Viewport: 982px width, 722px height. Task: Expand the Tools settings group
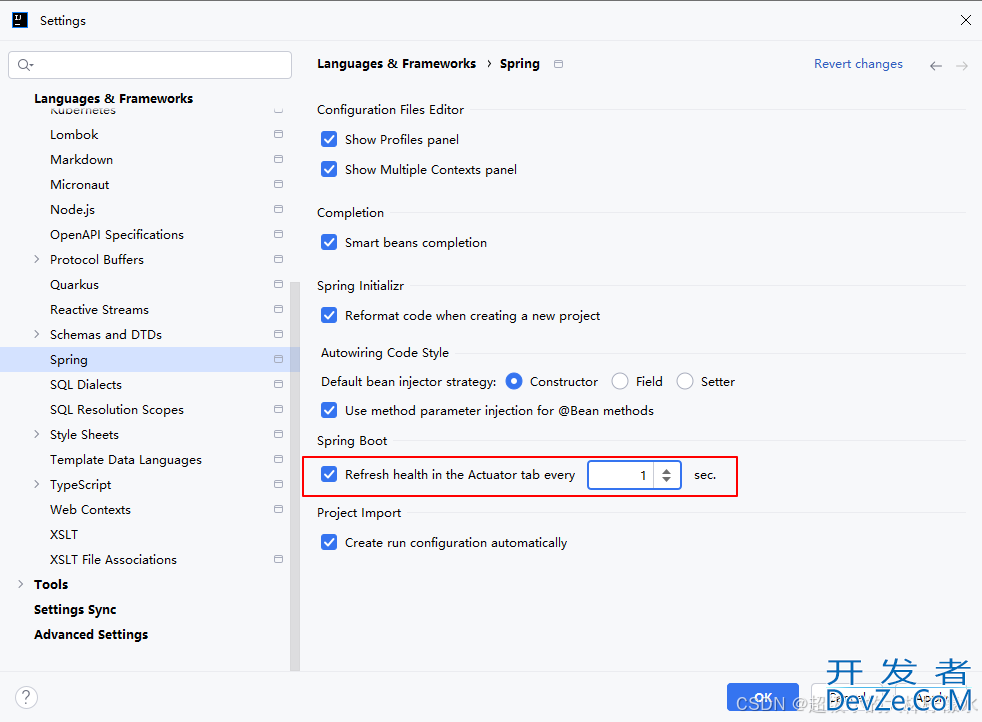tap(21, 584)
